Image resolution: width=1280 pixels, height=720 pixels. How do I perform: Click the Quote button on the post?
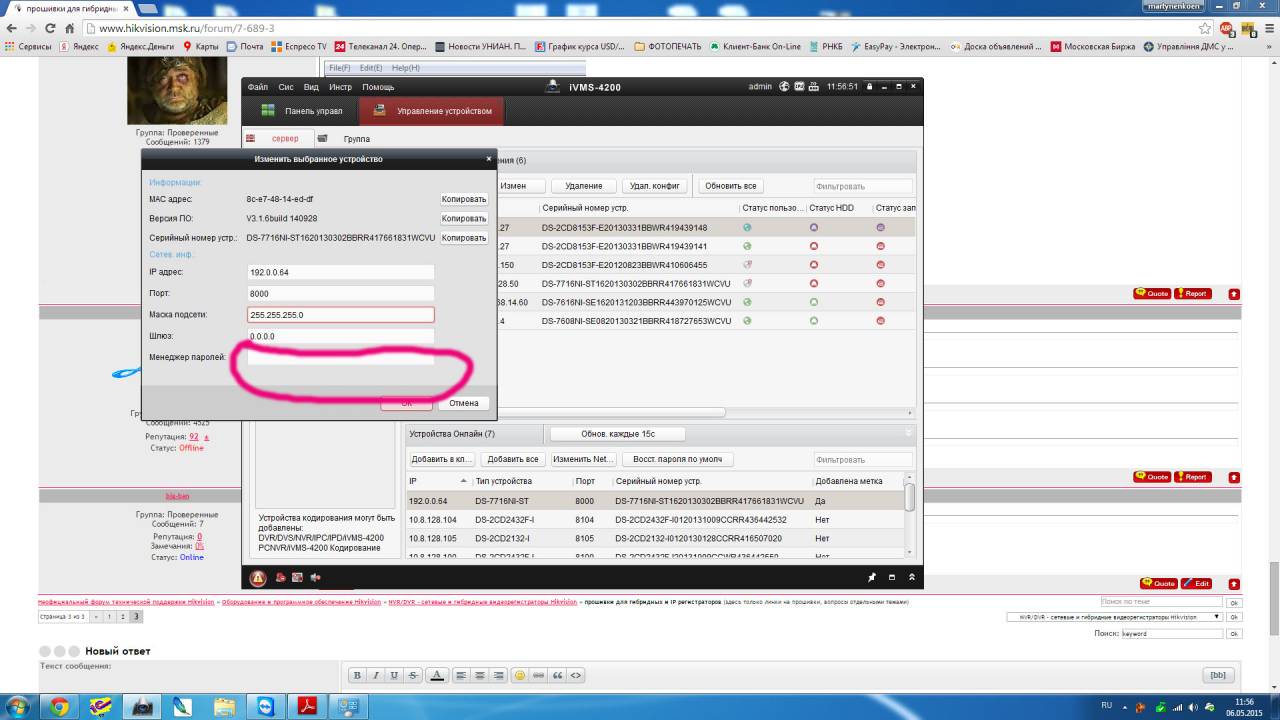[x=1152, y=294]
